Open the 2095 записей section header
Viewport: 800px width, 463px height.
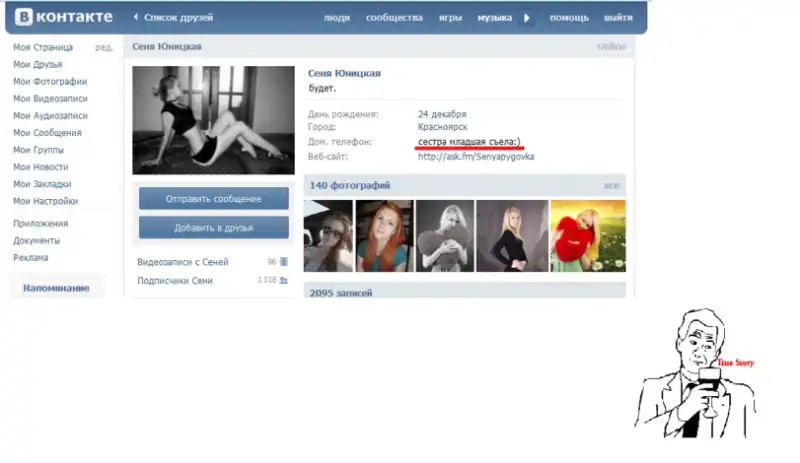click(x=341, y=293)
